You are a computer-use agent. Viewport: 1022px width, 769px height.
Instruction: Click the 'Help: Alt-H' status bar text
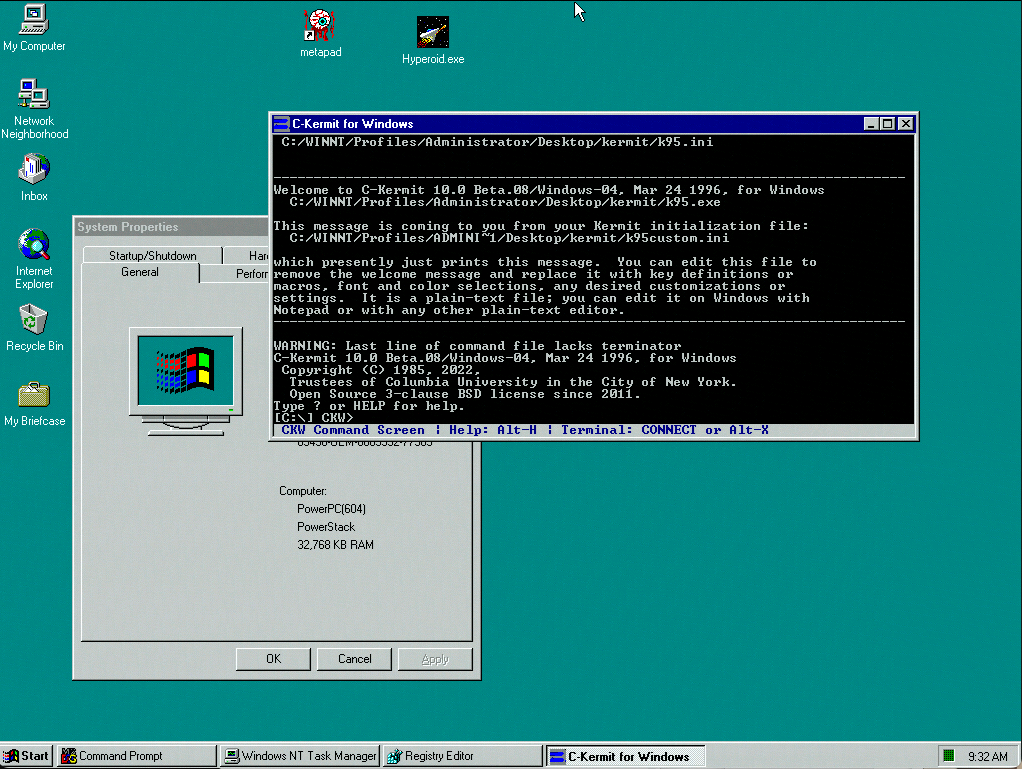click(493, 430)
